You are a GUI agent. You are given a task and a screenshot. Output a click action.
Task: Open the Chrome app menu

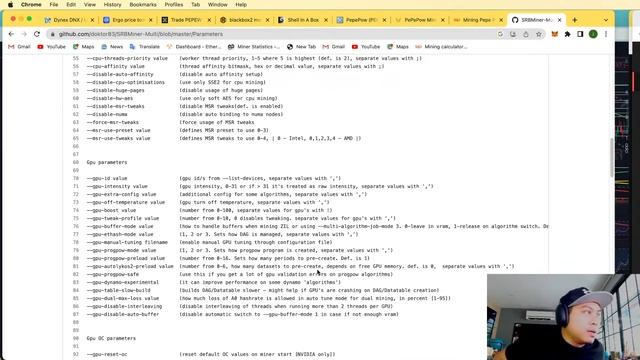[31, 4]
